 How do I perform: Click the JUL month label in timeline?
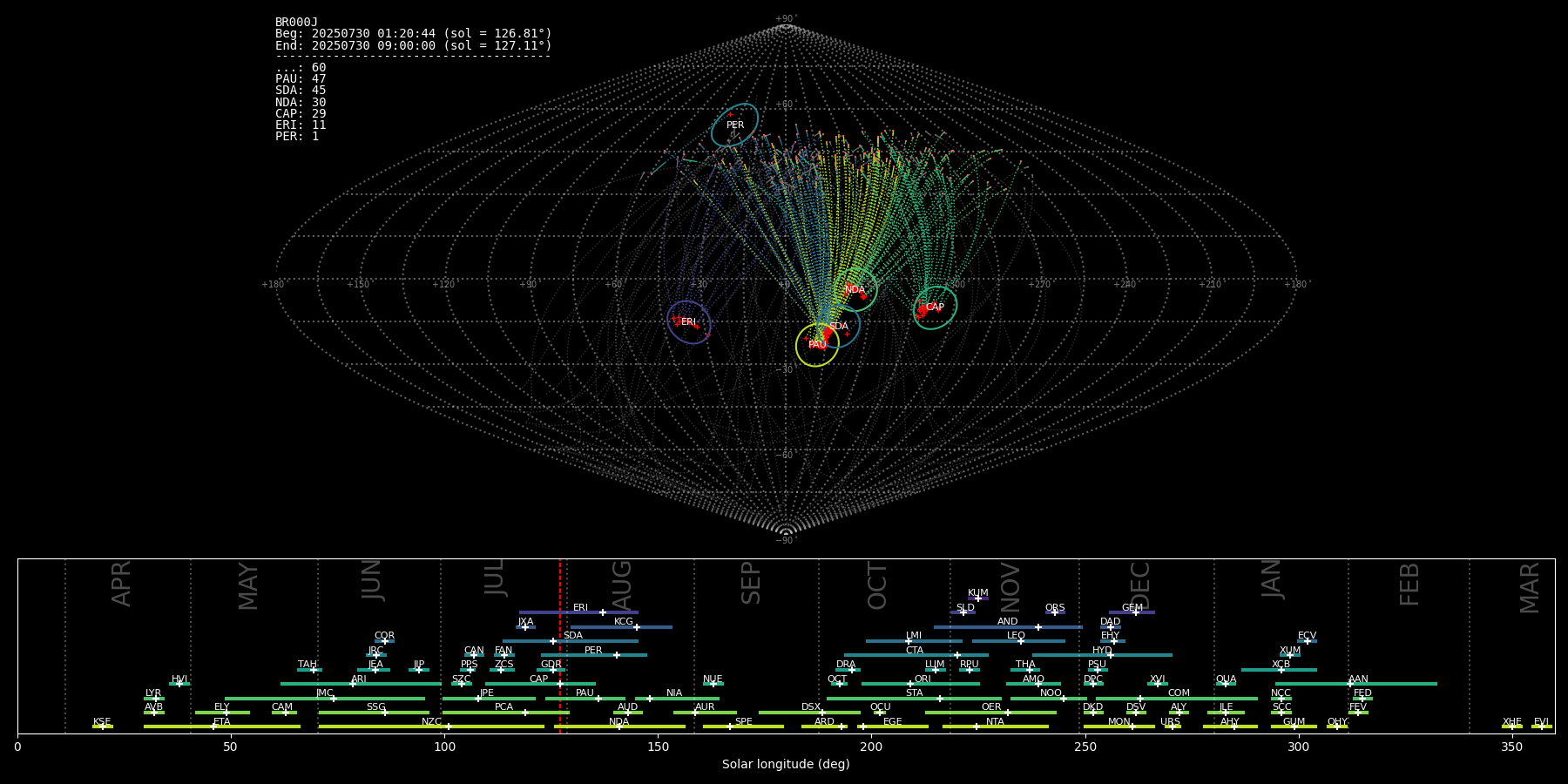coord(494,578)
